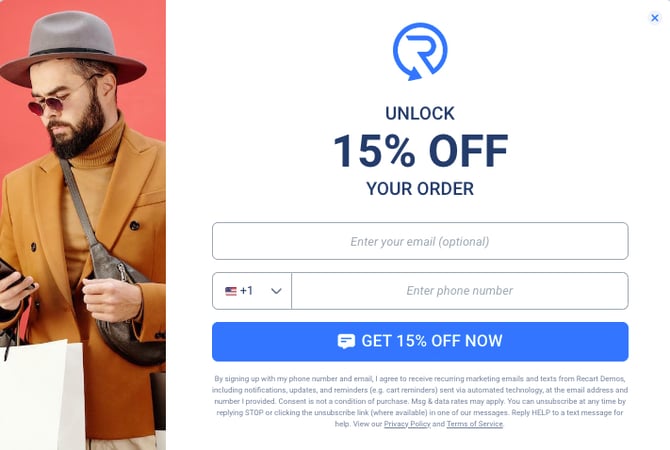Click the consent disclaimer paragraph
This screenshot has width=670, height=450.
pyautogui.click(x=420, y=401)
